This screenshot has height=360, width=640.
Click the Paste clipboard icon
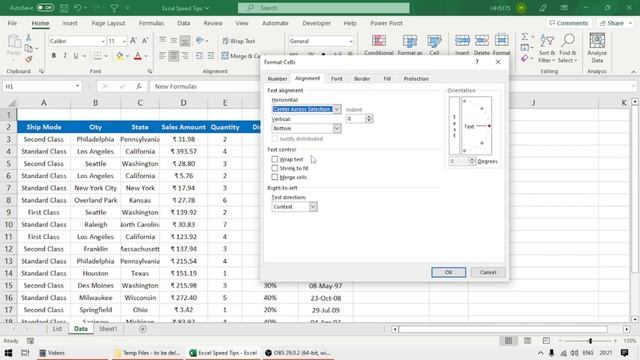tap(14, 42)
